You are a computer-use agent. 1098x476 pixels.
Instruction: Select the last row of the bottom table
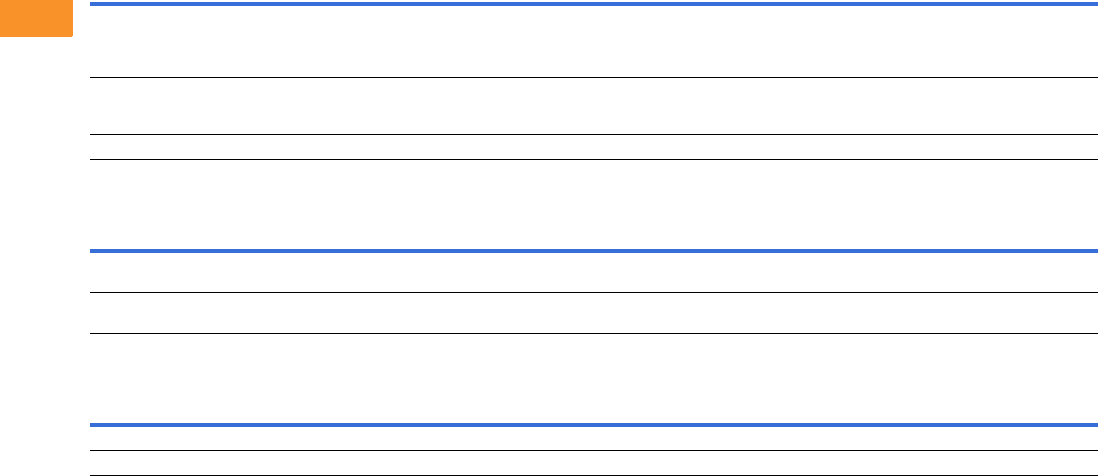pos(594,462)
